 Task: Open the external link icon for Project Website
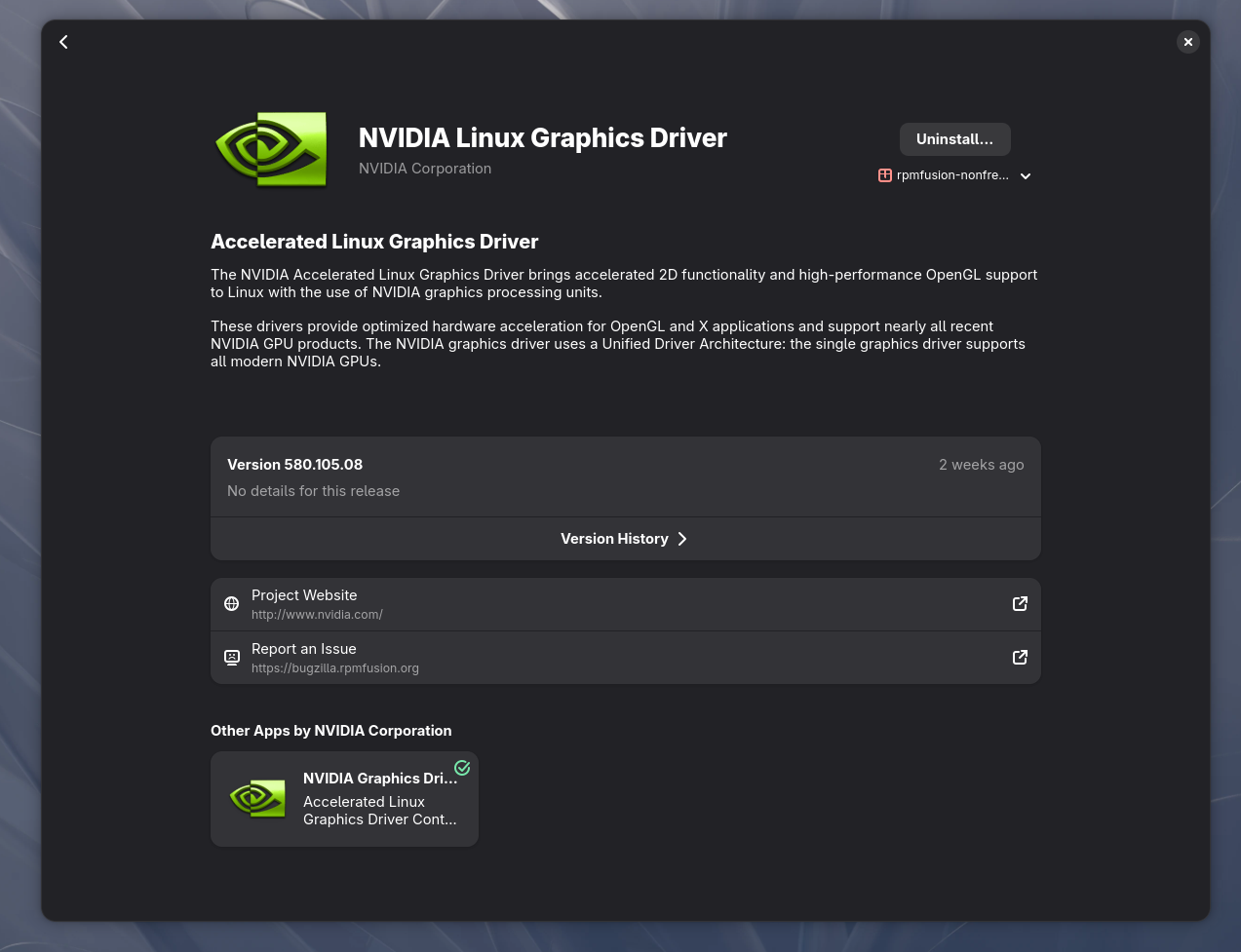tap(1020, 604)
